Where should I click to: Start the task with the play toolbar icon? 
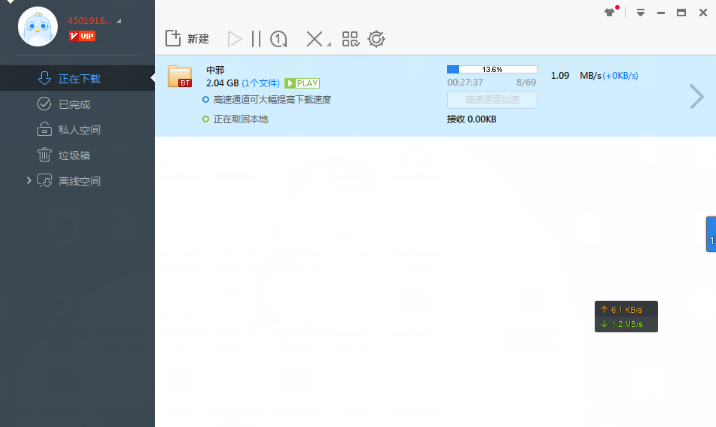pos(234,39)
